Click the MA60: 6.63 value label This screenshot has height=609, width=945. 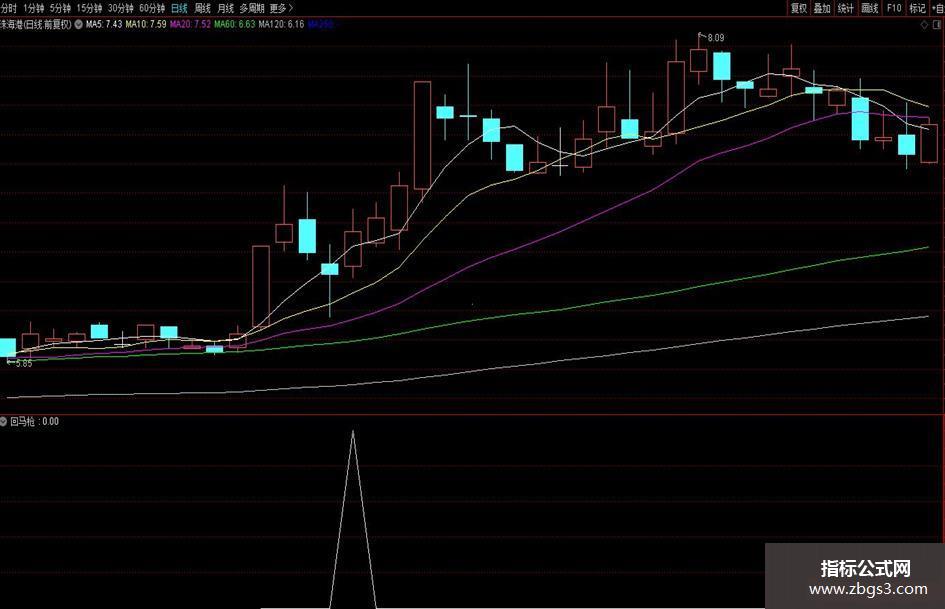click(235, 25)
